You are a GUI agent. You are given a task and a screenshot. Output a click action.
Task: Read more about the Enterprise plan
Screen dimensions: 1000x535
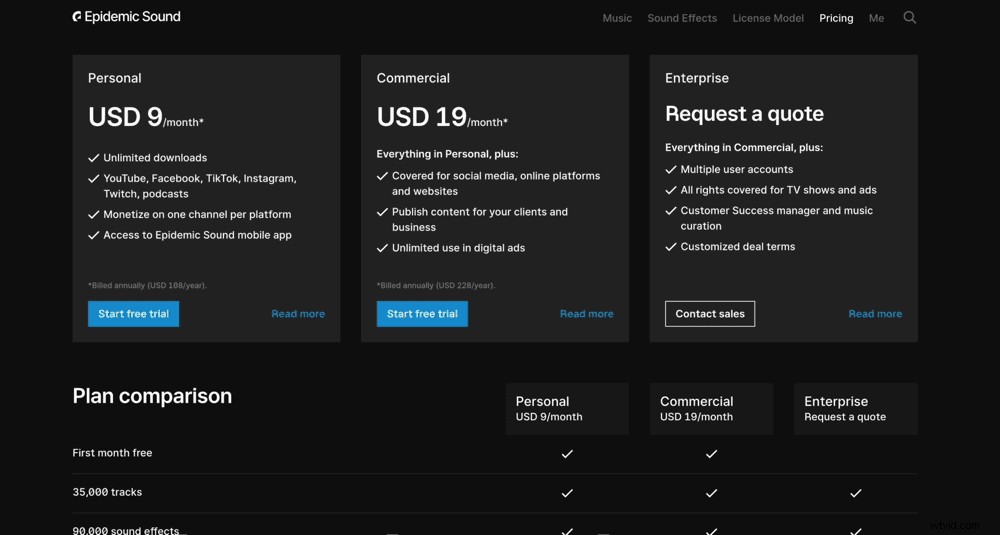click(x=875, y=314)
